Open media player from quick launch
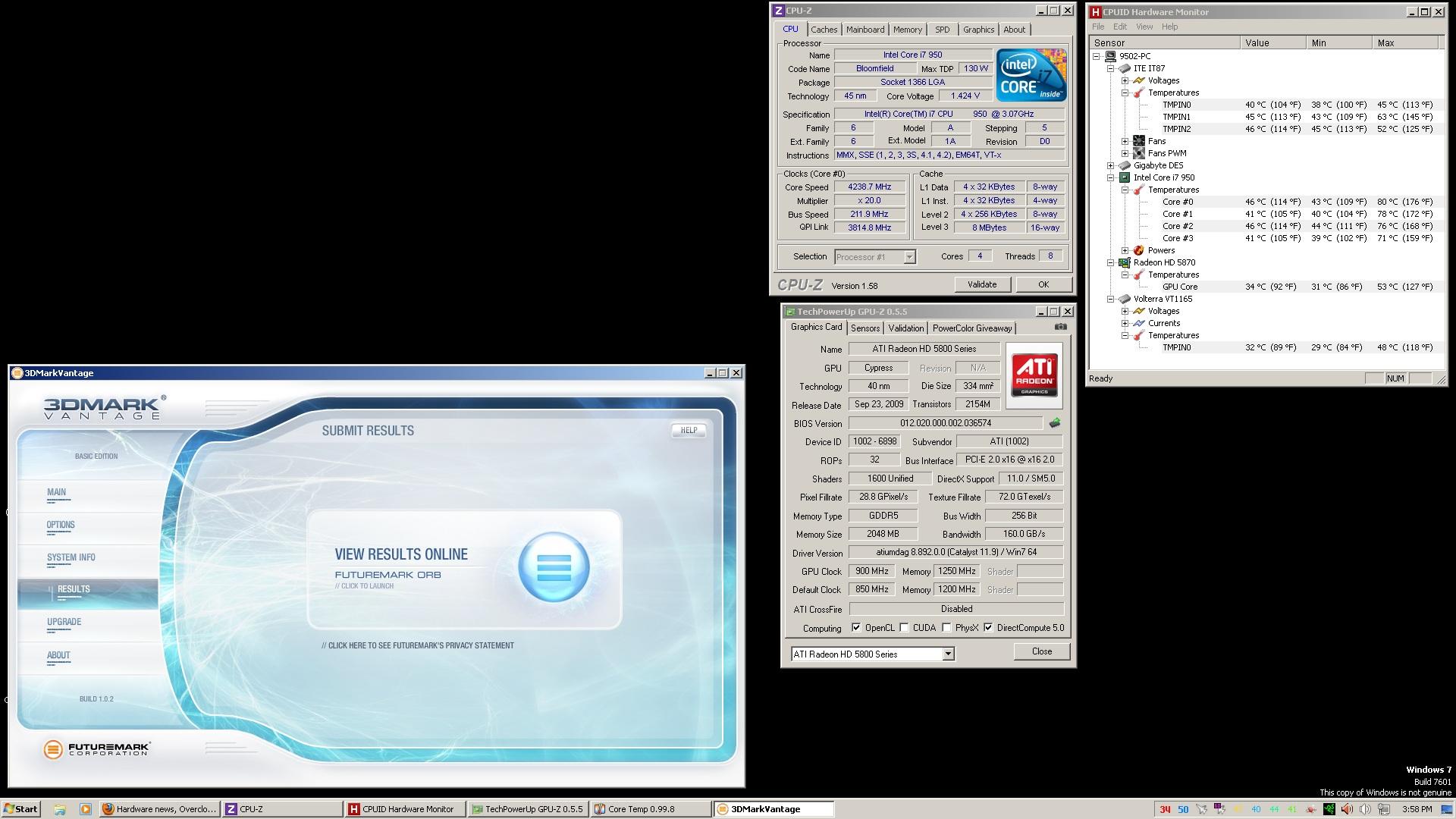Screen dimensions: 1456x819 pos(86,809)
